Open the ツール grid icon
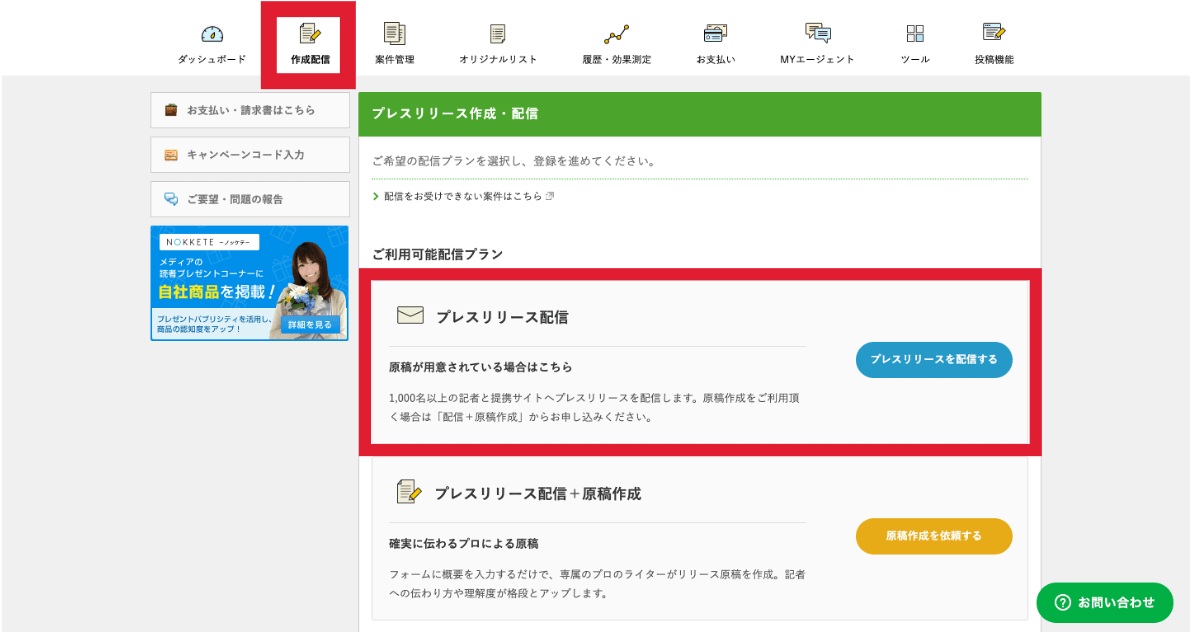This screenshot has height=633, width=1191. click(915, 34)
